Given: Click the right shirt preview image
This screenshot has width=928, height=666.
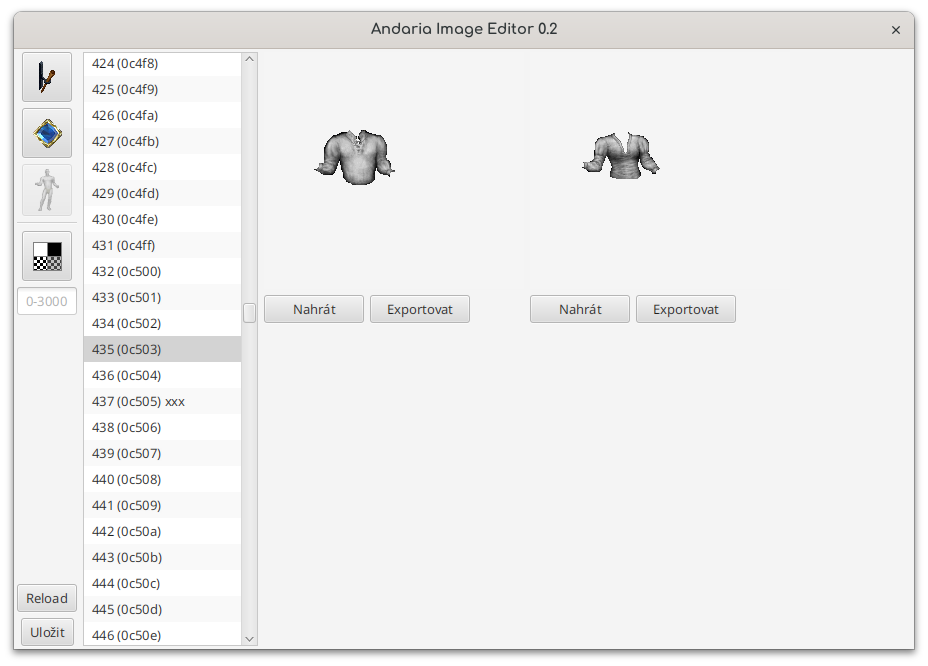Looking at the screenshot, I should click(x=621, y=156).
